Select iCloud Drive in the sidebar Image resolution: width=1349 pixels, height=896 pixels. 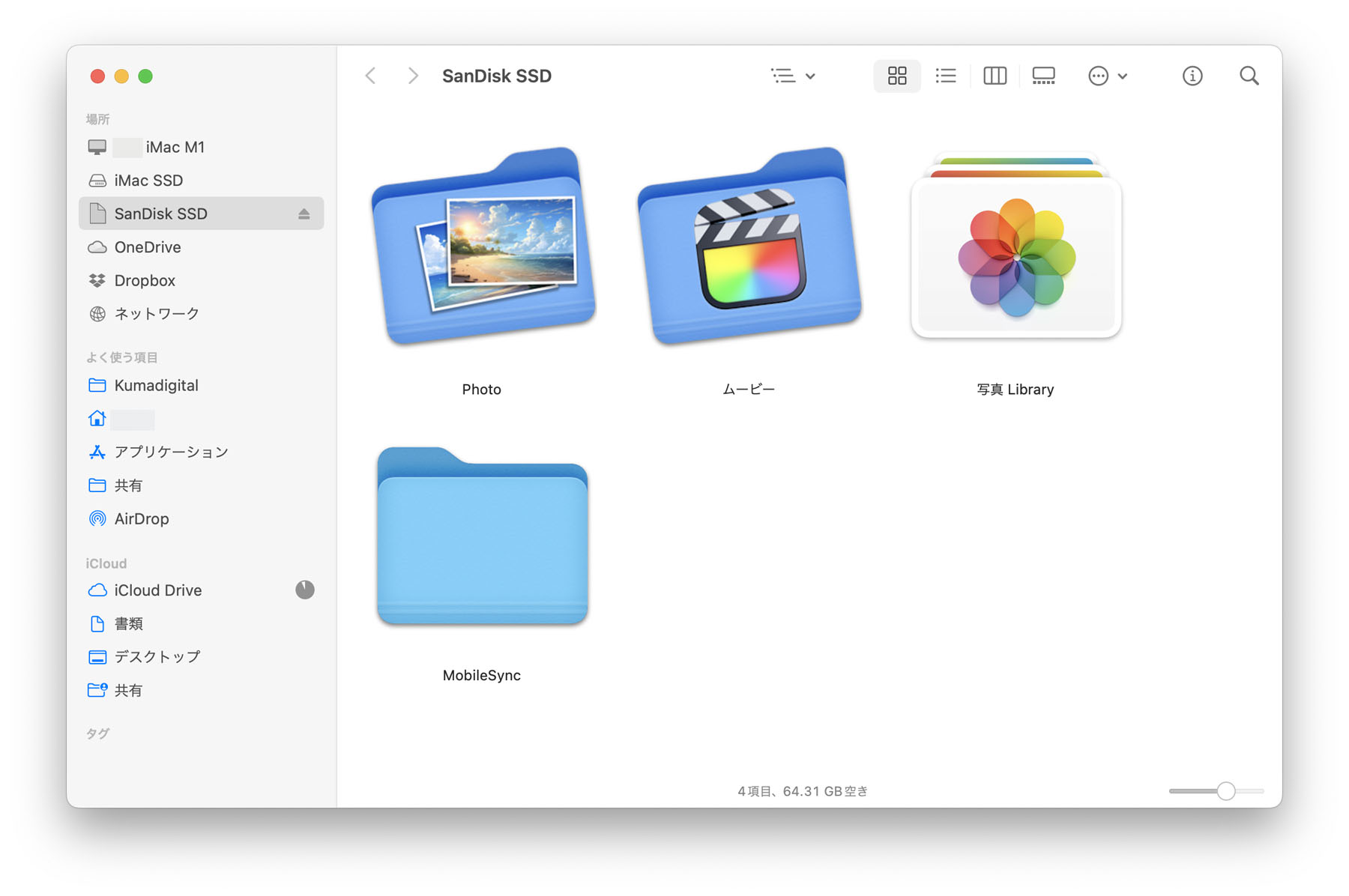point(157,590)
